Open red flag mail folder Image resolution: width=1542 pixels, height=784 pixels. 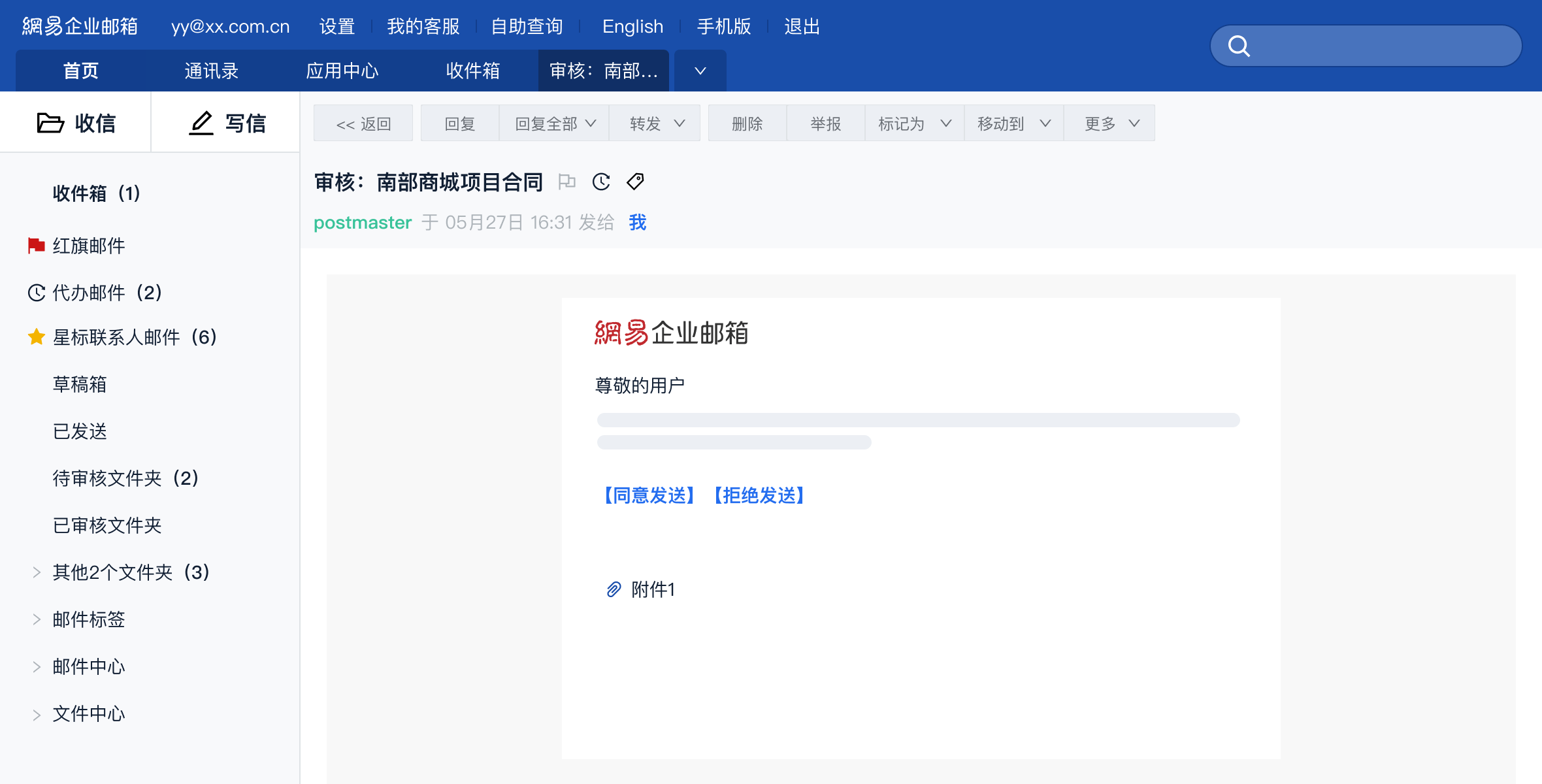coord(88,246)
